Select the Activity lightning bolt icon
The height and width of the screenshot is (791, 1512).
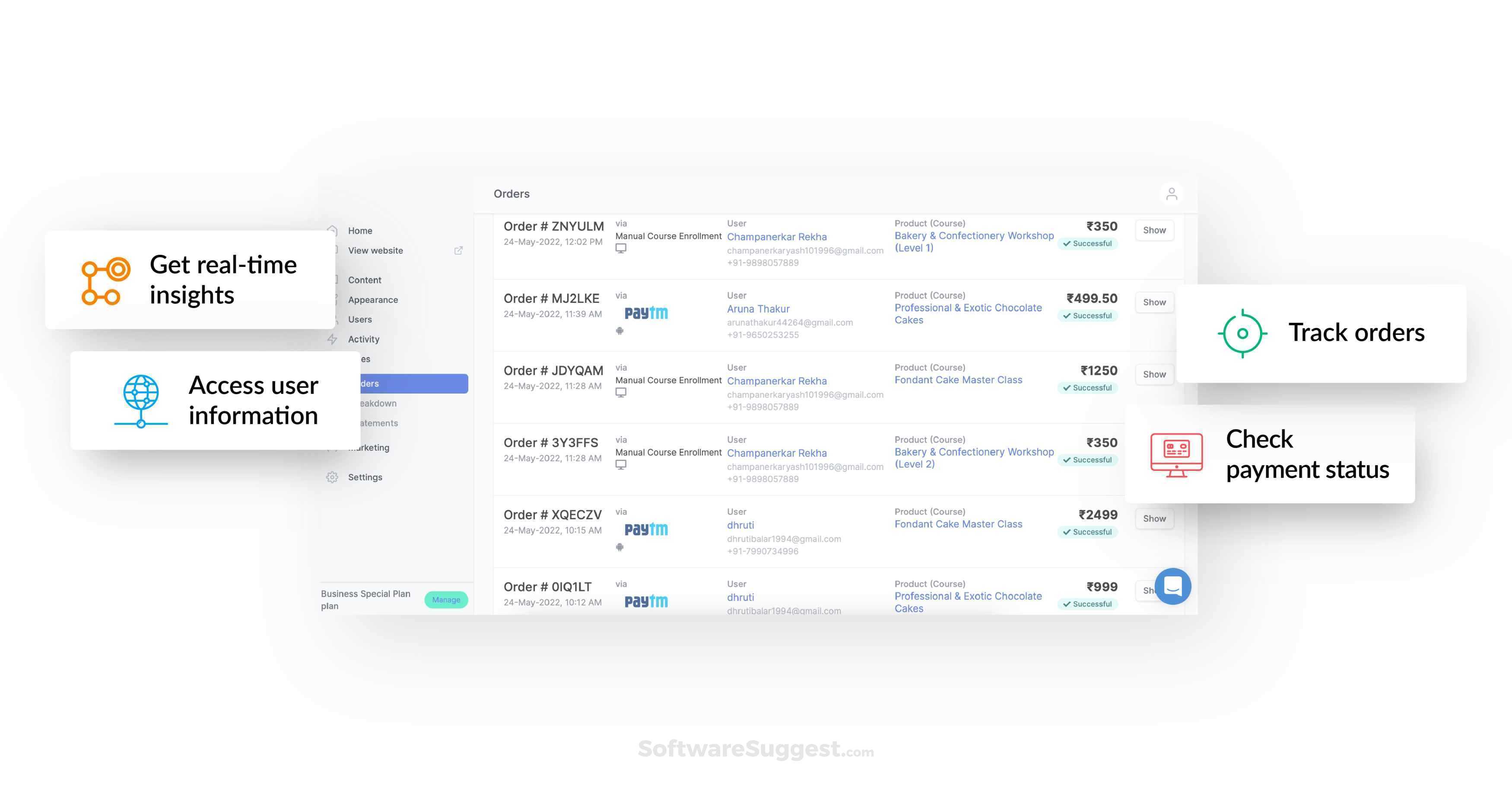pos(332,339)
